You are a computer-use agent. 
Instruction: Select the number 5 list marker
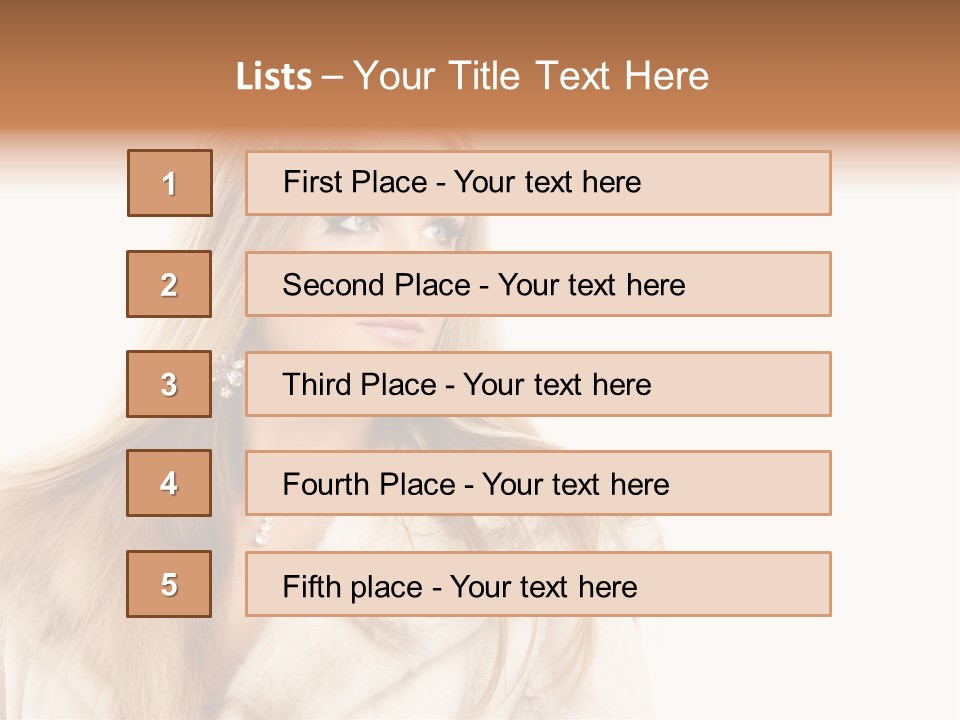point(170,584)
